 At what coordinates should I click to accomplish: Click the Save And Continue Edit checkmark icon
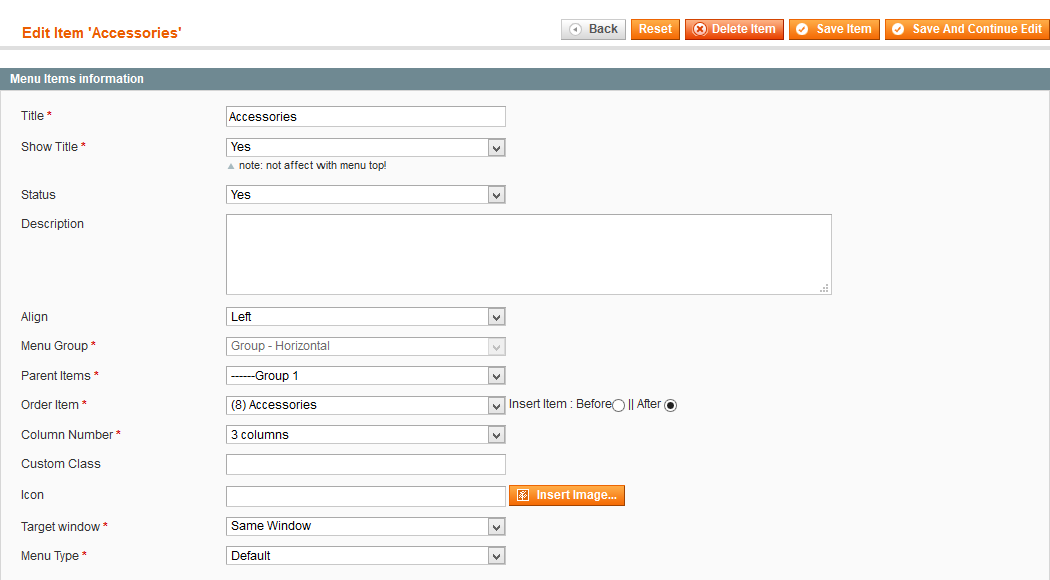pos(898,29)
